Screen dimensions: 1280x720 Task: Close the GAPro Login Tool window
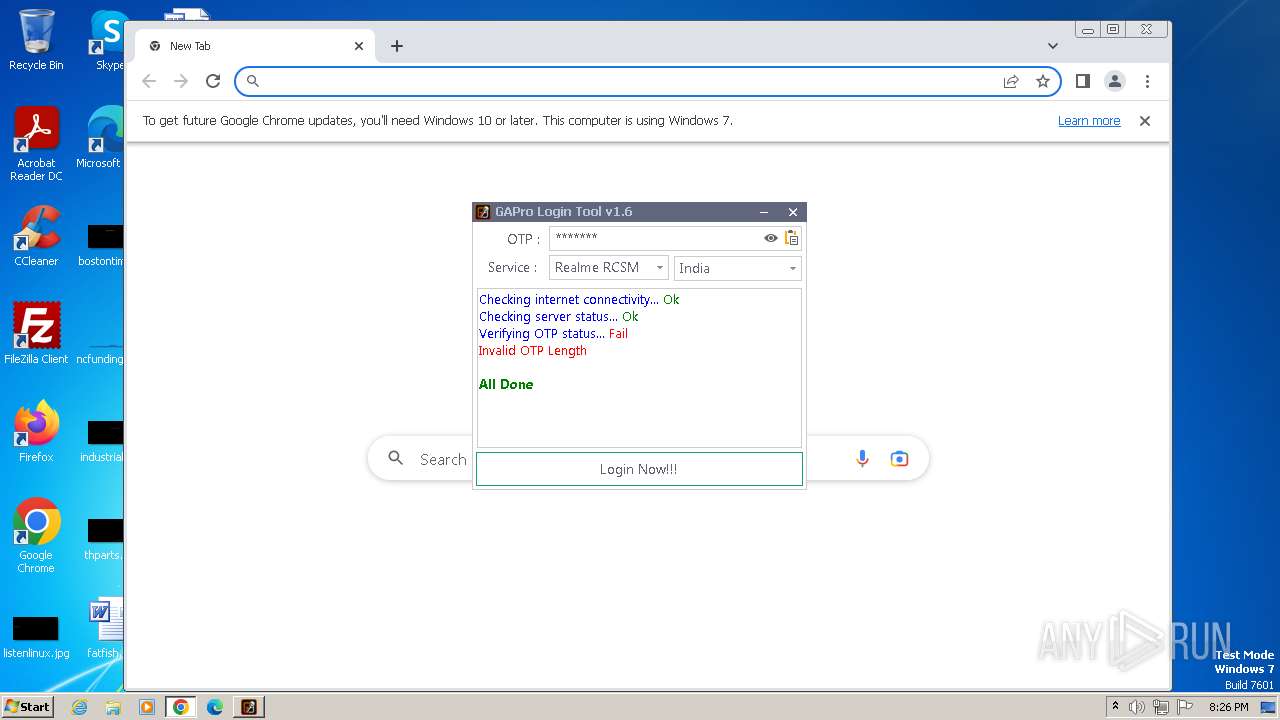(793, 212)
